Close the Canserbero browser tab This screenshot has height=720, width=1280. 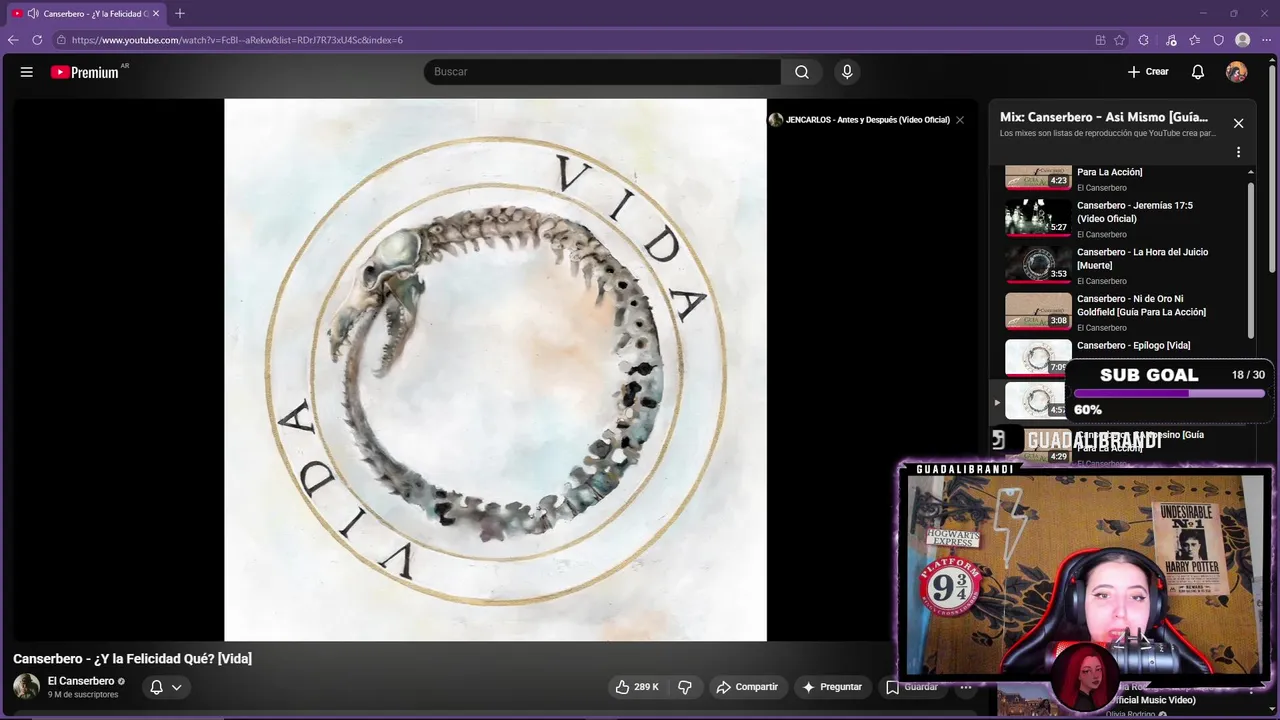156,14
